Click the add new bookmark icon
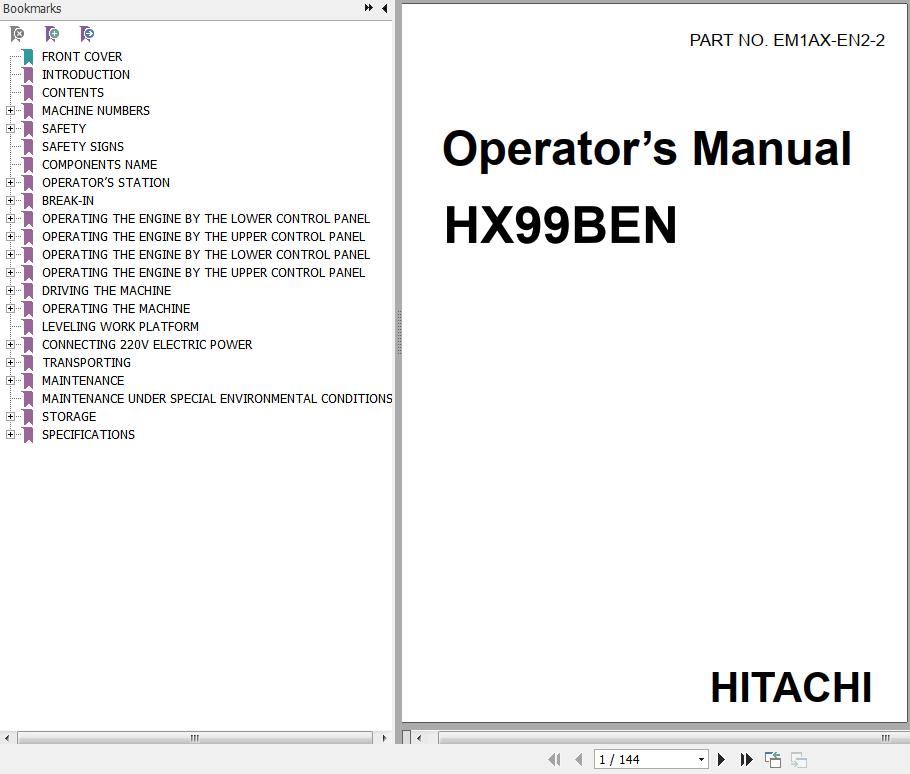 [52, 34]
